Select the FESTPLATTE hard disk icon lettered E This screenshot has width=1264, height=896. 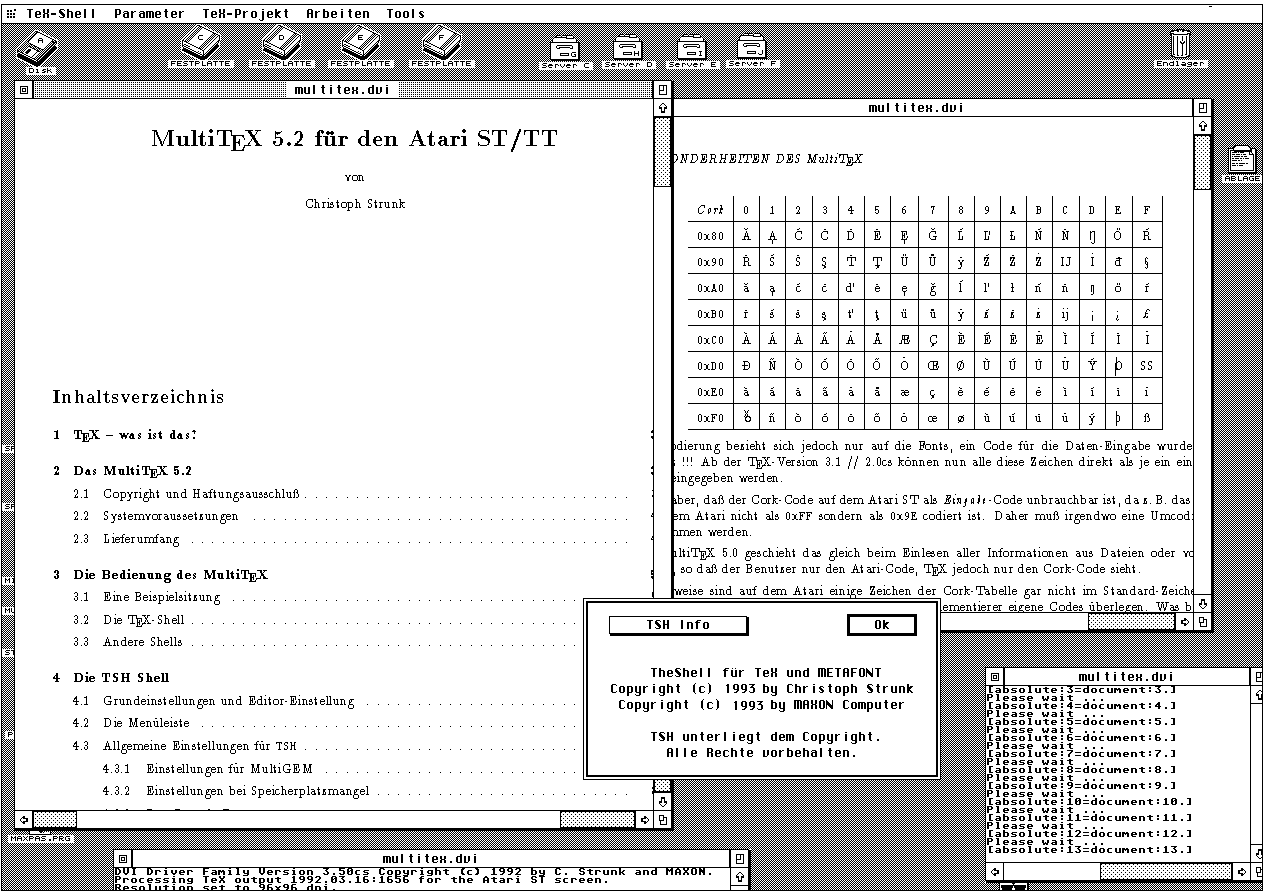click(x=361, y=47)
